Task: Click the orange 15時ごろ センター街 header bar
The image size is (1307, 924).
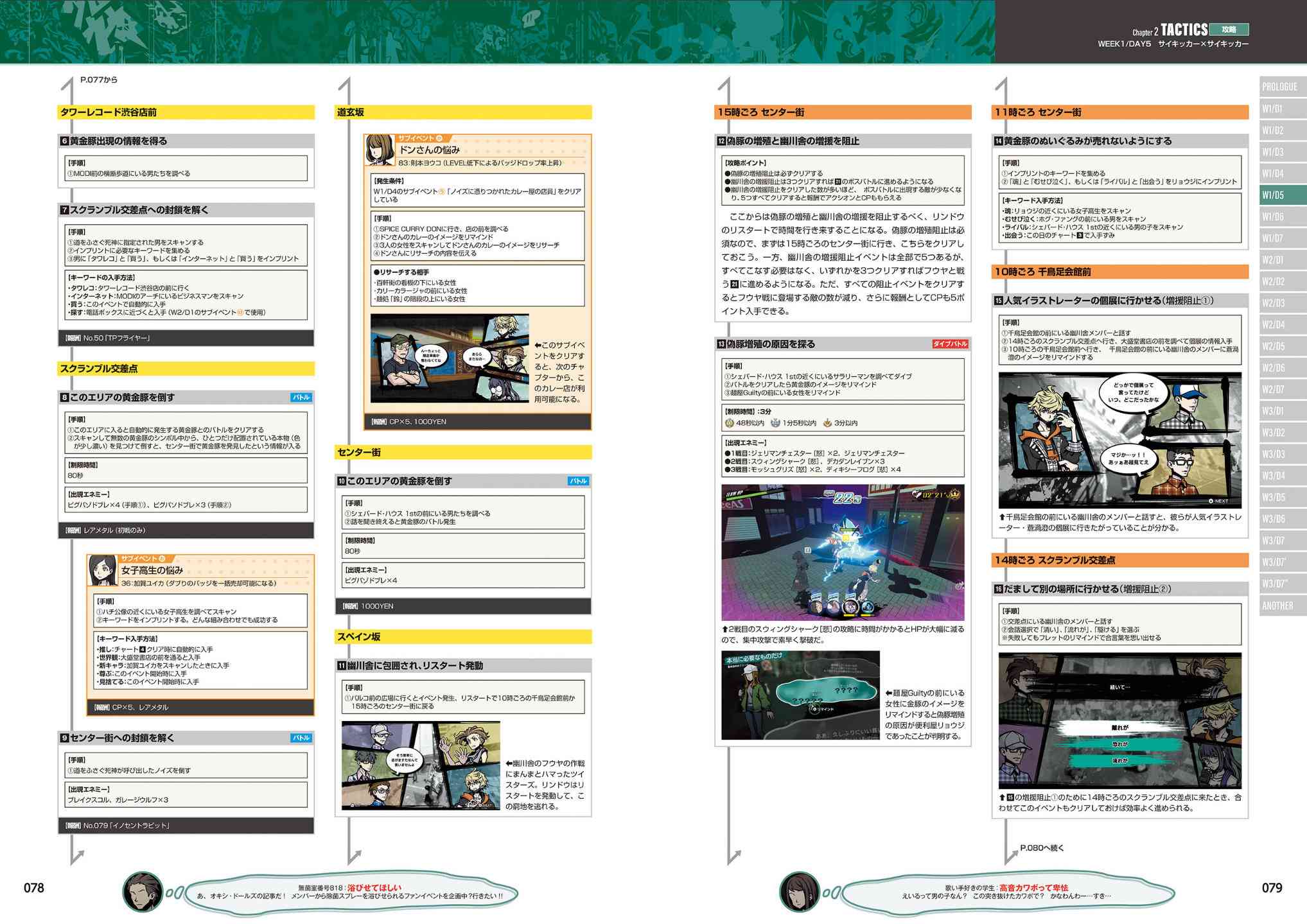Action: (842, 112)
